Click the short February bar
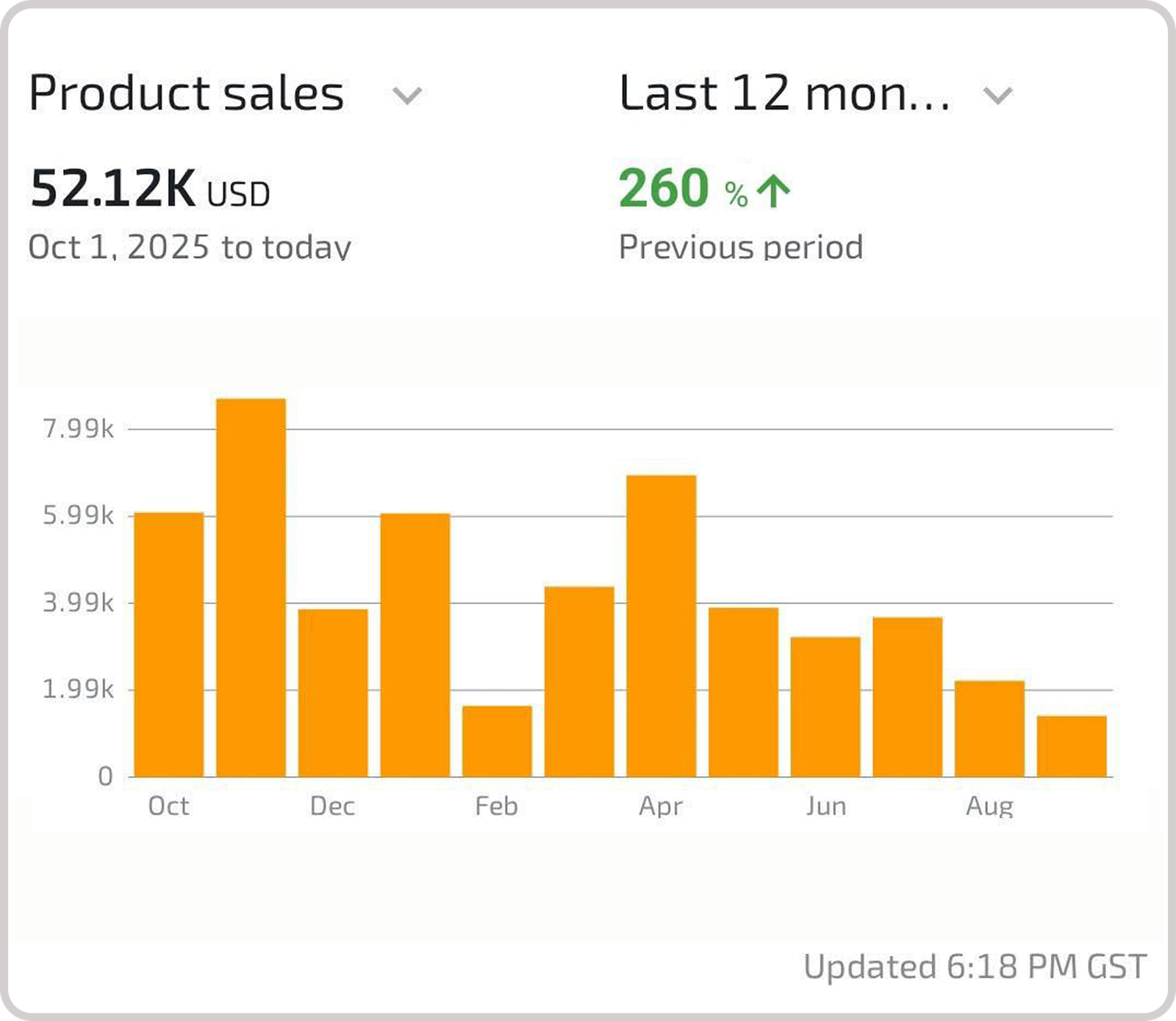 coord(497,741)
